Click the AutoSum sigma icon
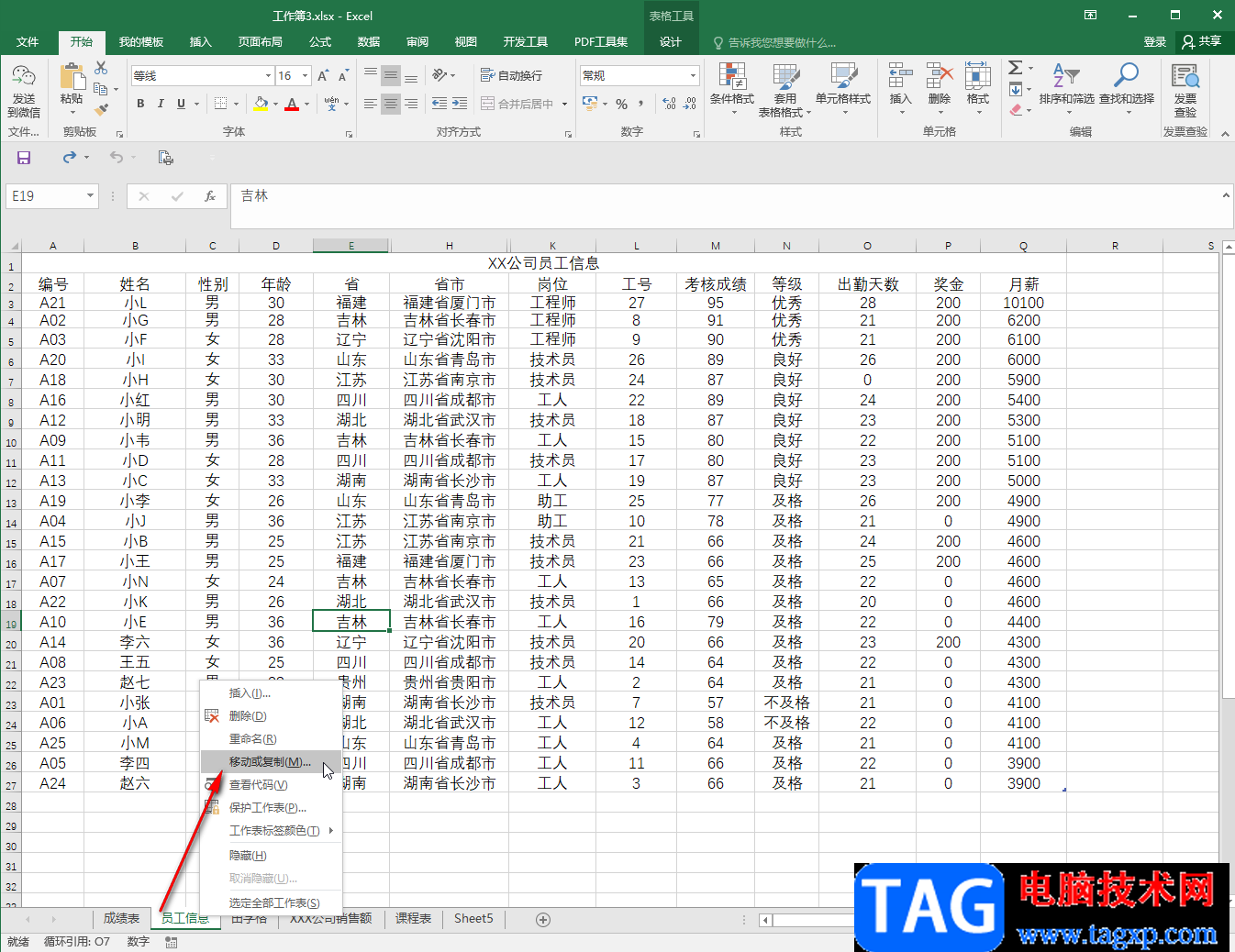1235x952 pixels. click(x=1016, y=68)
